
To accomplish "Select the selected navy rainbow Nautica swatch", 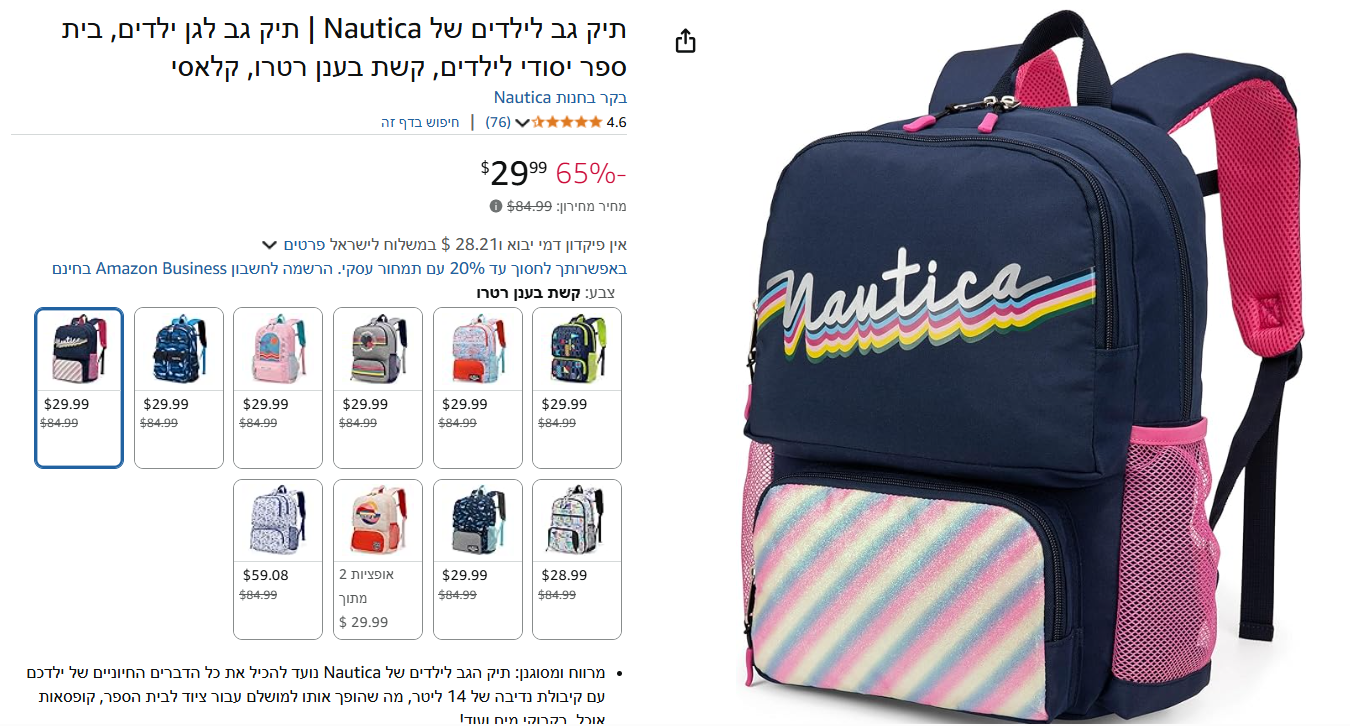I will pyautogui.click(x=79, y=387).
